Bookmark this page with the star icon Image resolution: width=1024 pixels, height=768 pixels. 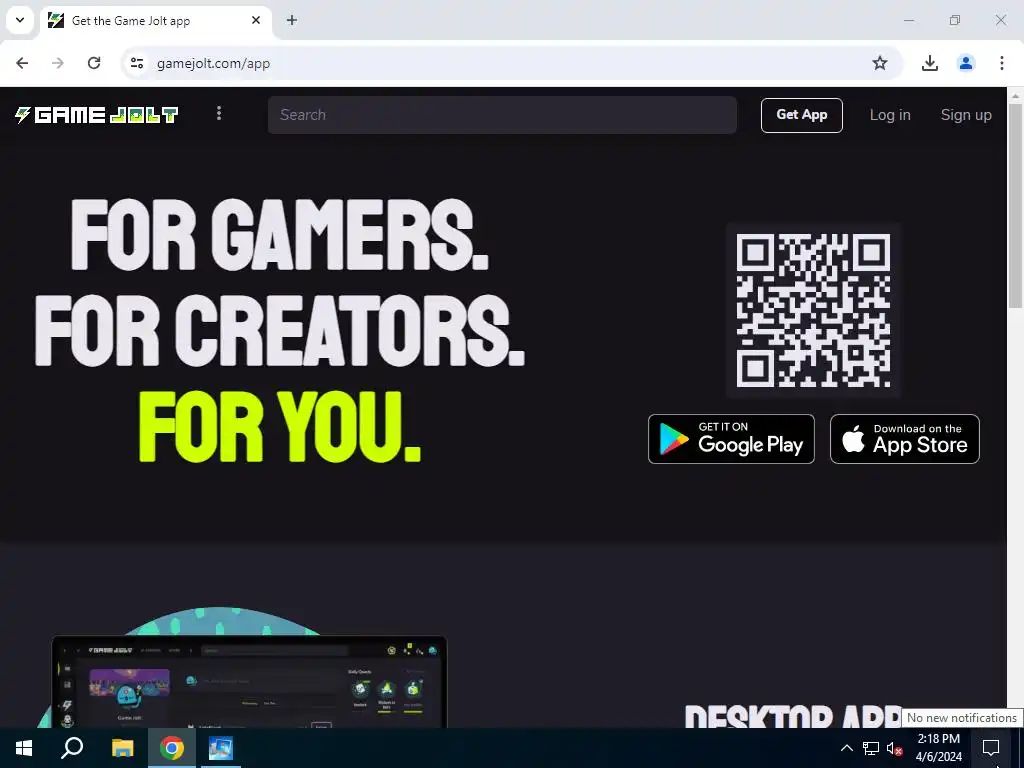point(880,63)
